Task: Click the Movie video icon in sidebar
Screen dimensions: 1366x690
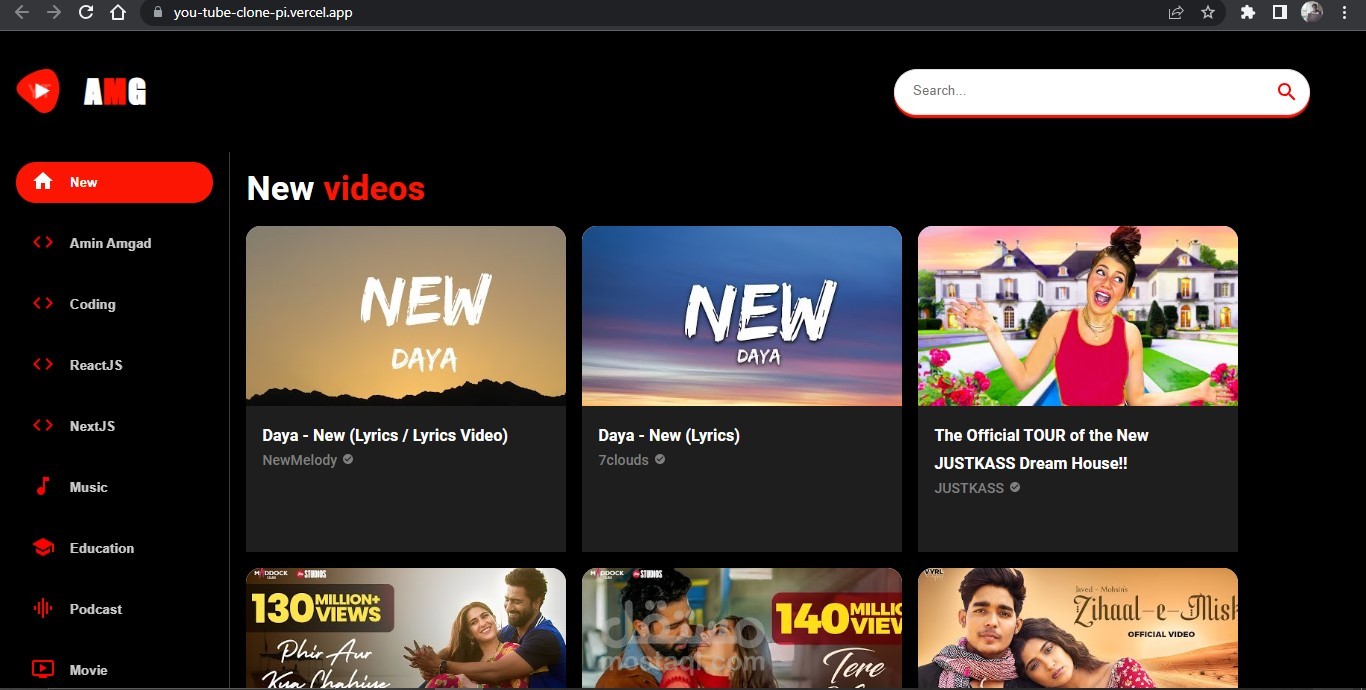Action: pos(41,668)
